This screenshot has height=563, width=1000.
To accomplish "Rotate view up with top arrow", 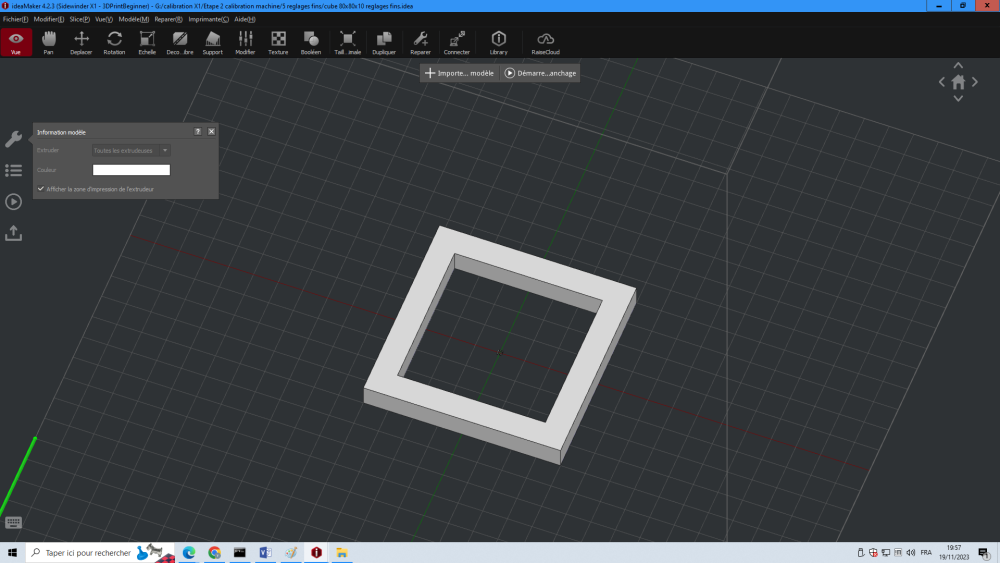I will point(958,65).
